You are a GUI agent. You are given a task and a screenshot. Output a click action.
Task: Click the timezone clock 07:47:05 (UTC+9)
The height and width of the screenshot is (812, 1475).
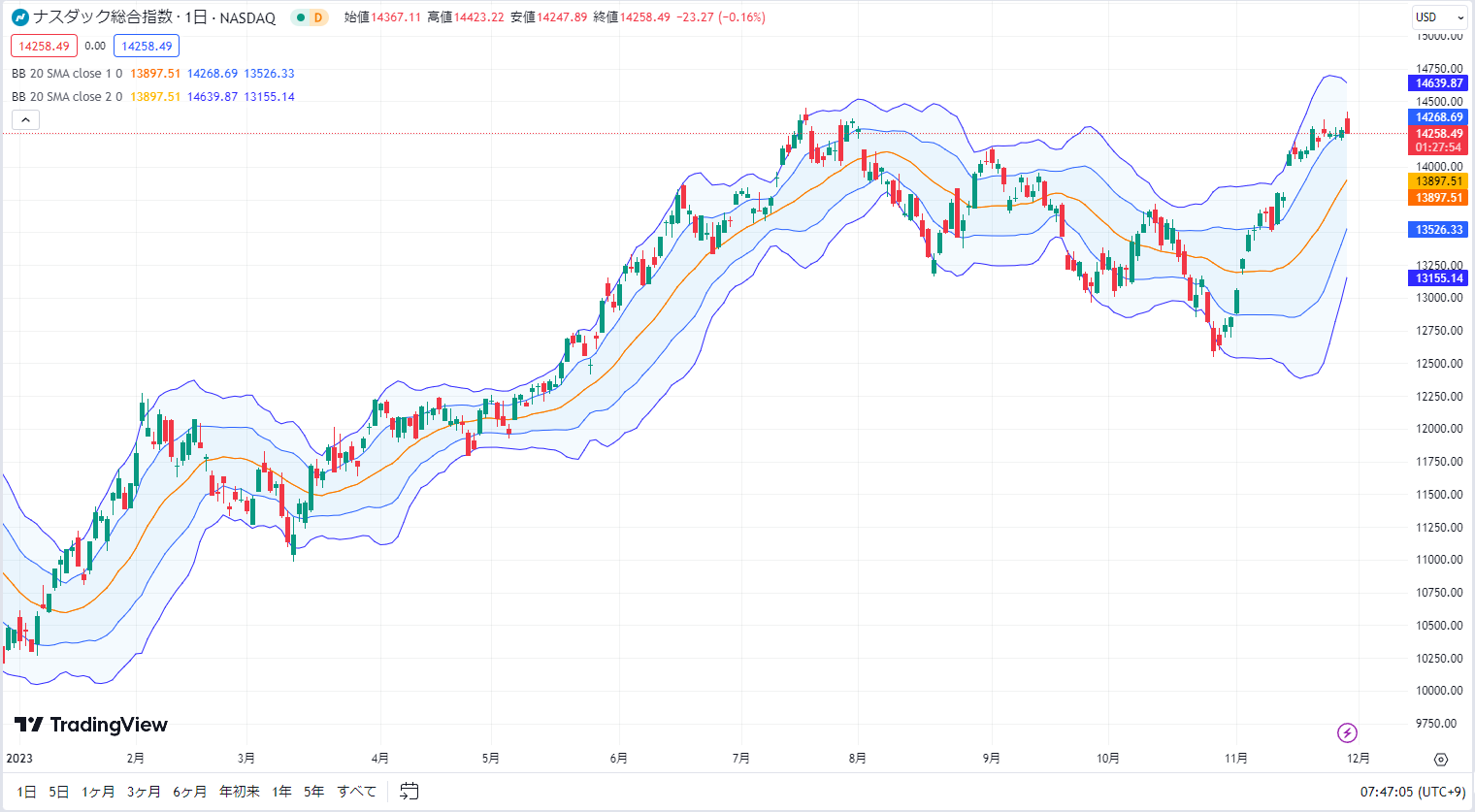coord(1413,792)
